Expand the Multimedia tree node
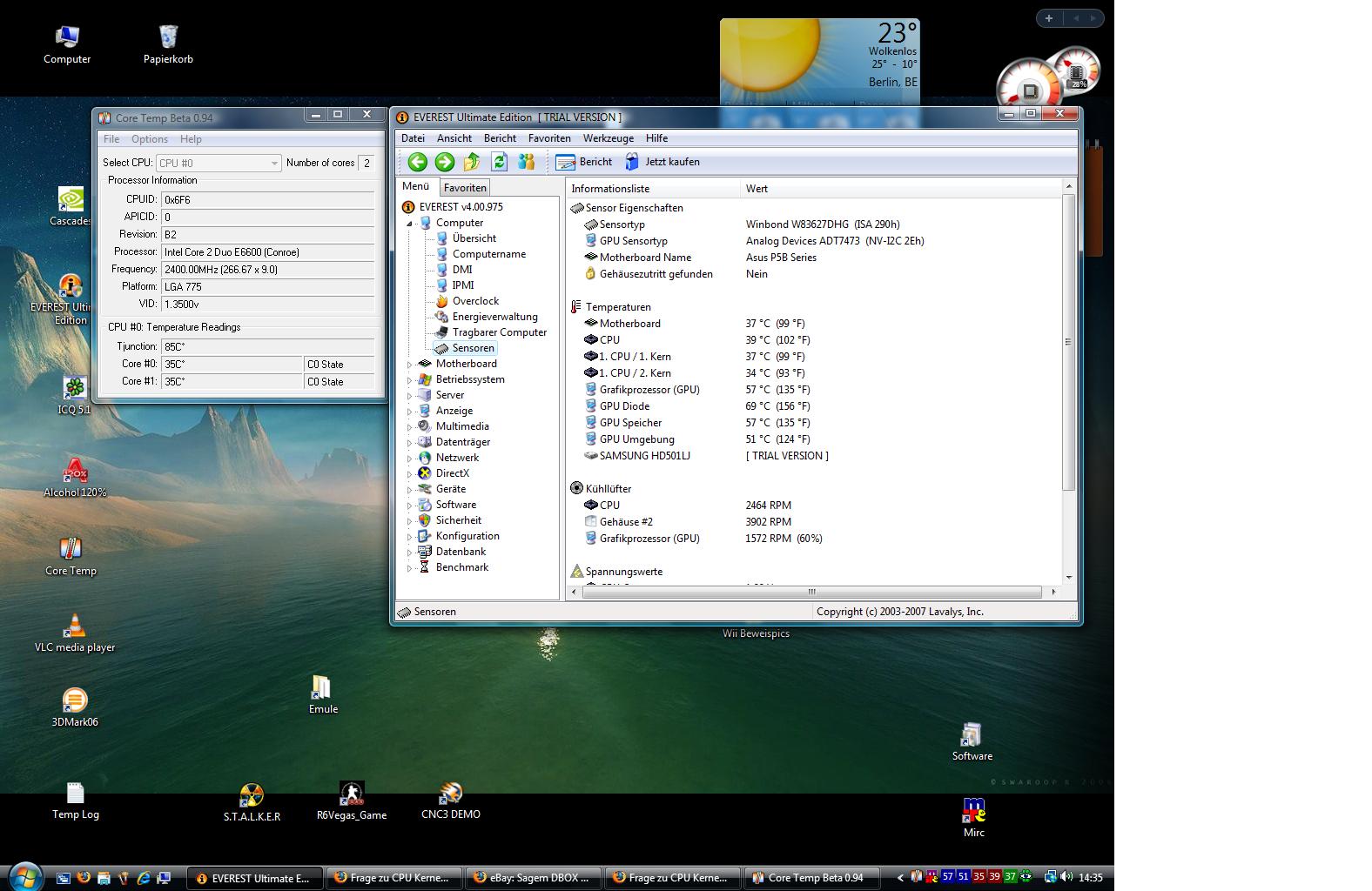The height and width of the screenshot is (891, 1372). coord(409,427)
